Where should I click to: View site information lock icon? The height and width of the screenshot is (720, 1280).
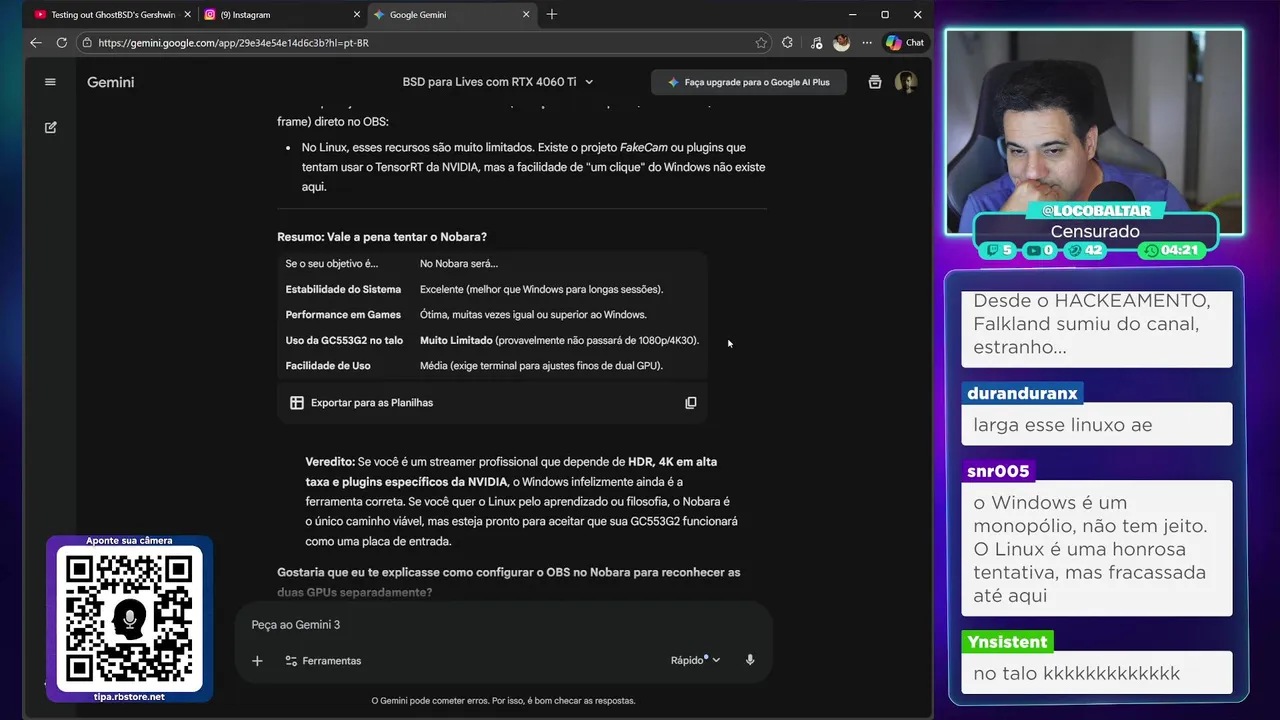tap(87, 43)
